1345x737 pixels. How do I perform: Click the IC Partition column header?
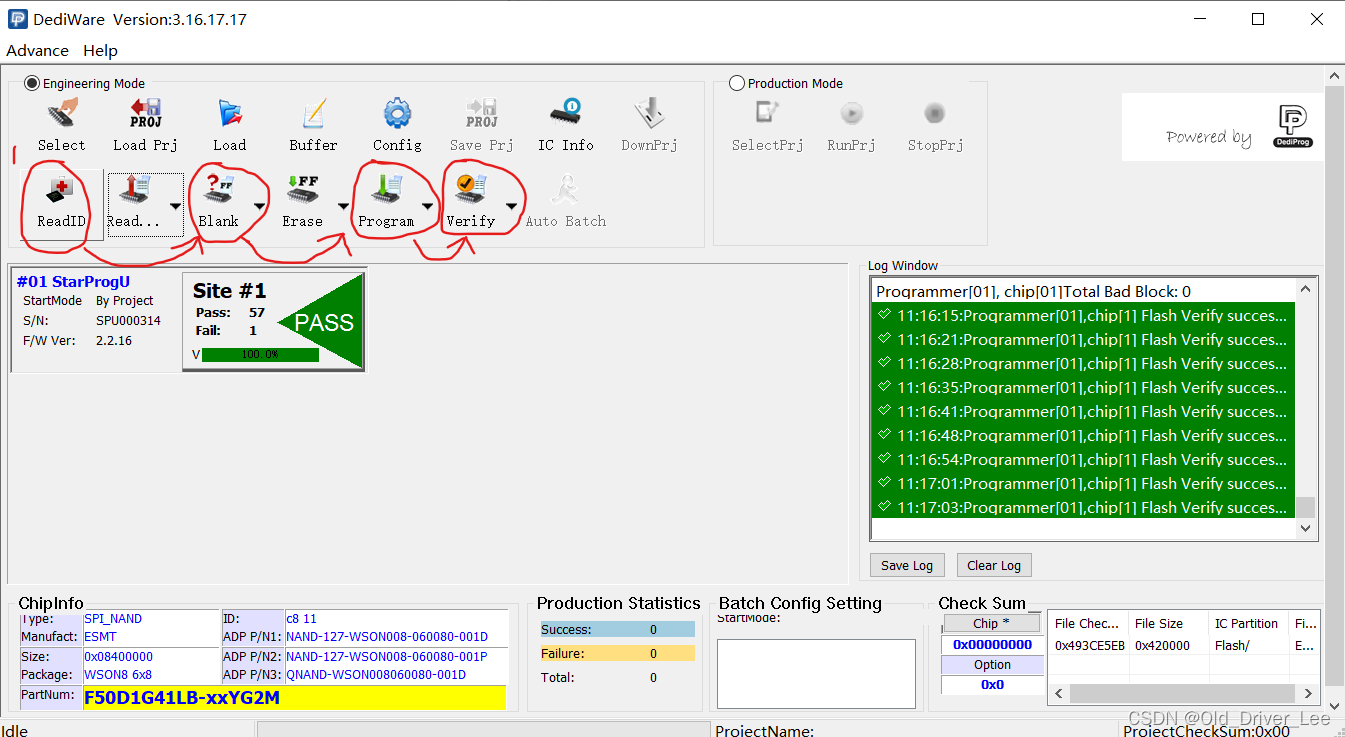[x=1248, y=623]
